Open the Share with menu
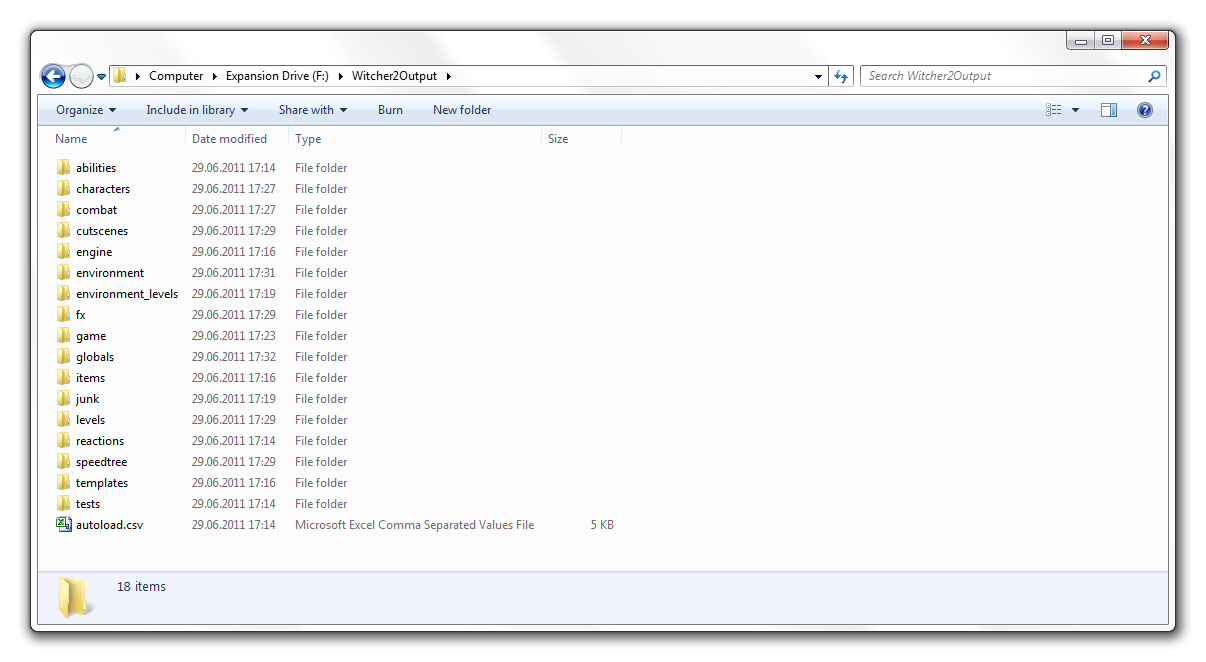This screenshot has height=662, width=1206. pyautogui.click(x=313, y=110)
